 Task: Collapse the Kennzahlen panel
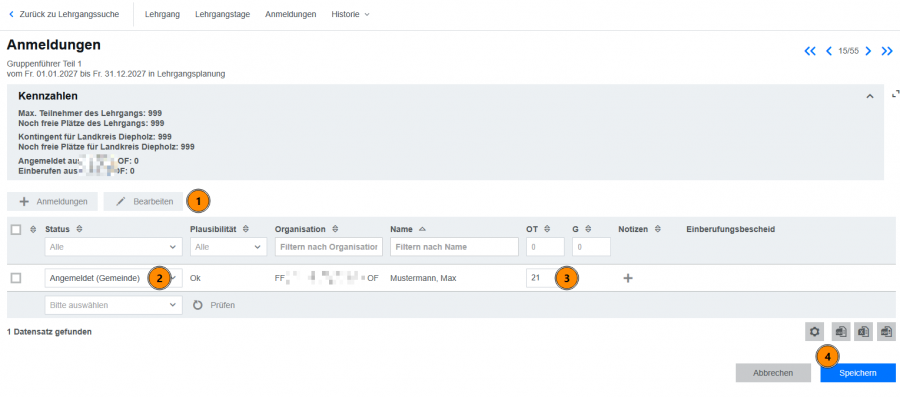[x=870, y=96]
